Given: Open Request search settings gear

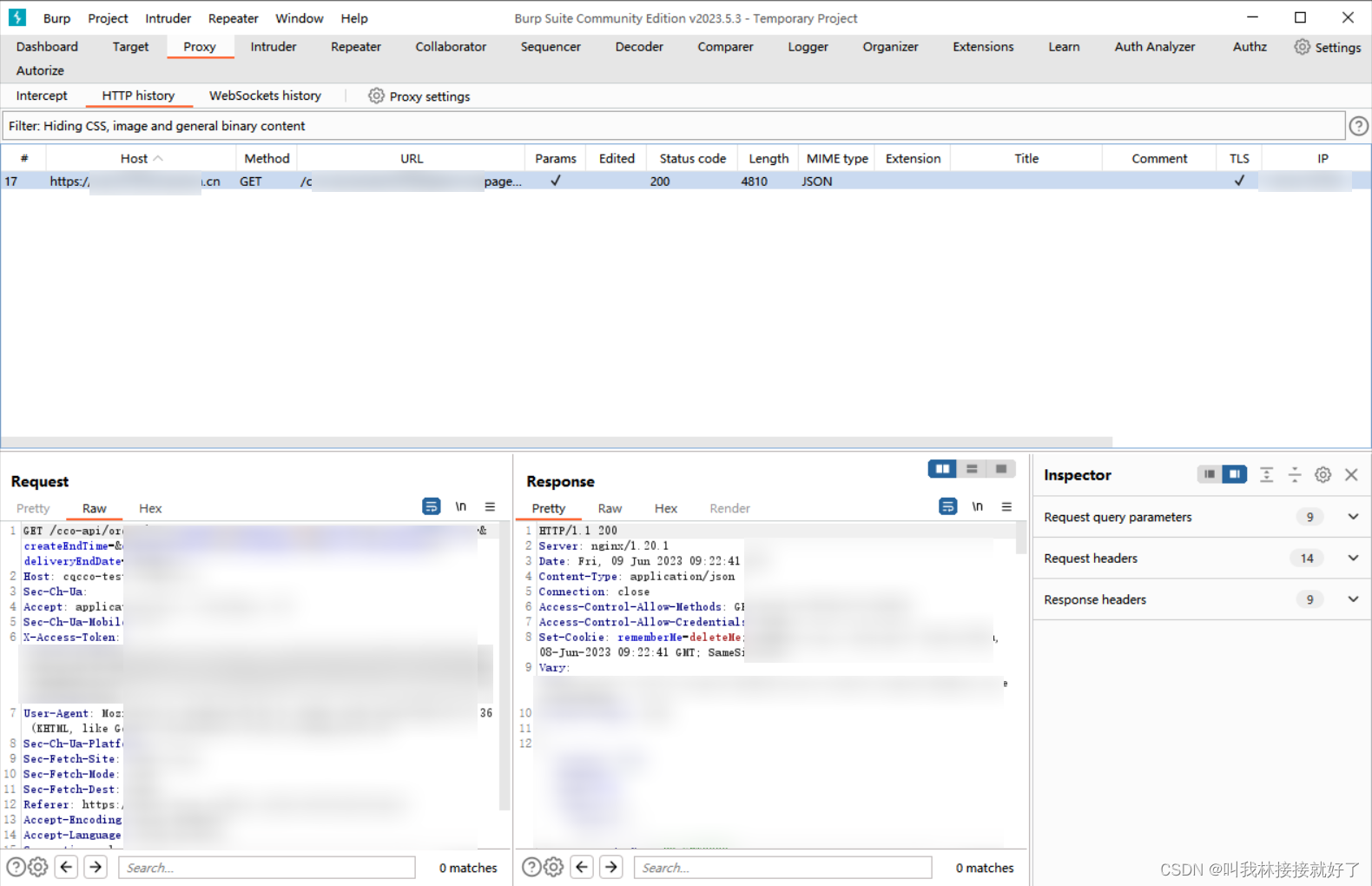Looking at the screenshot, I should [38, 867].
